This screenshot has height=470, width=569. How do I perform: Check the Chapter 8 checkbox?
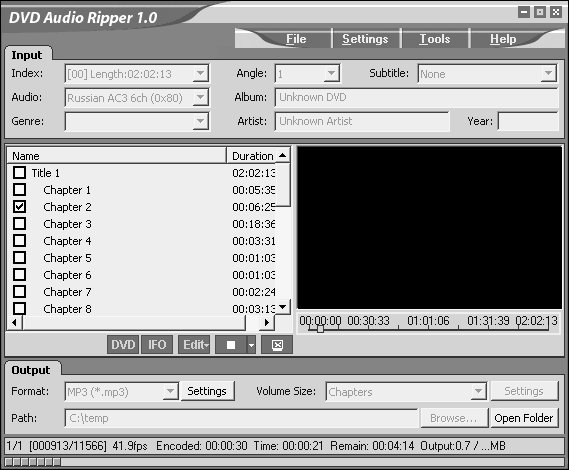(x=20, y=308)
